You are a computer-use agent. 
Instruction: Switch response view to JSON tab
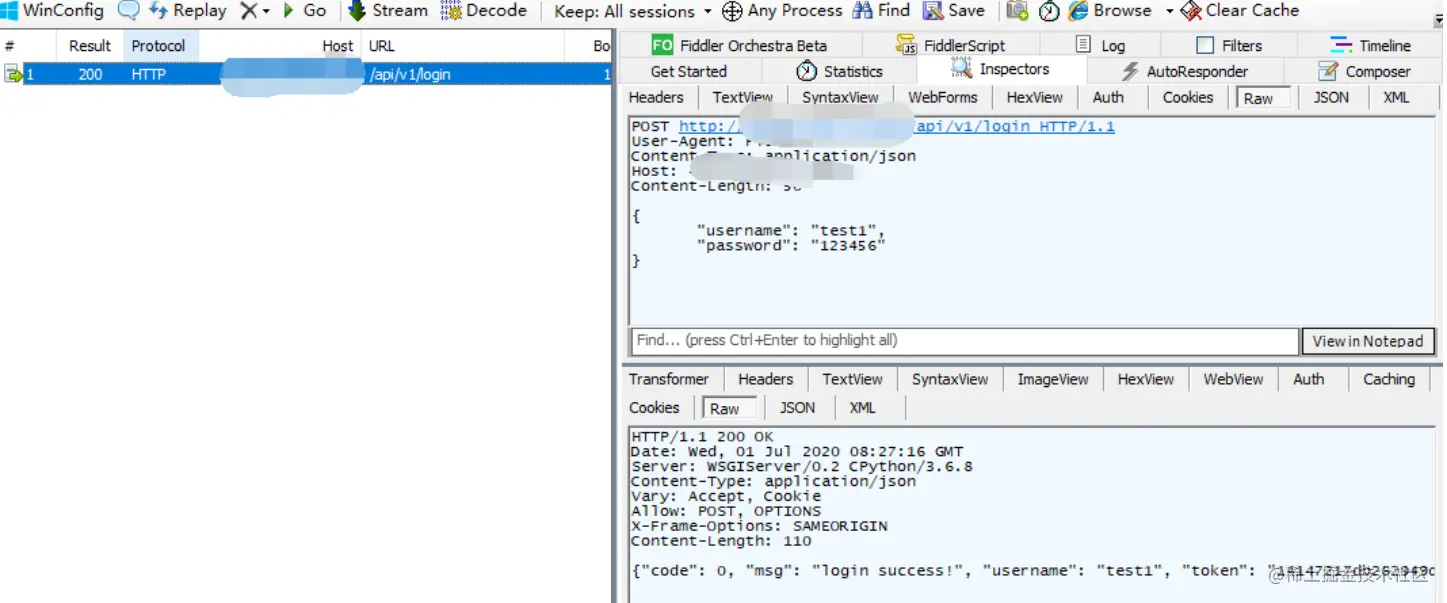(x=797, y=407)
